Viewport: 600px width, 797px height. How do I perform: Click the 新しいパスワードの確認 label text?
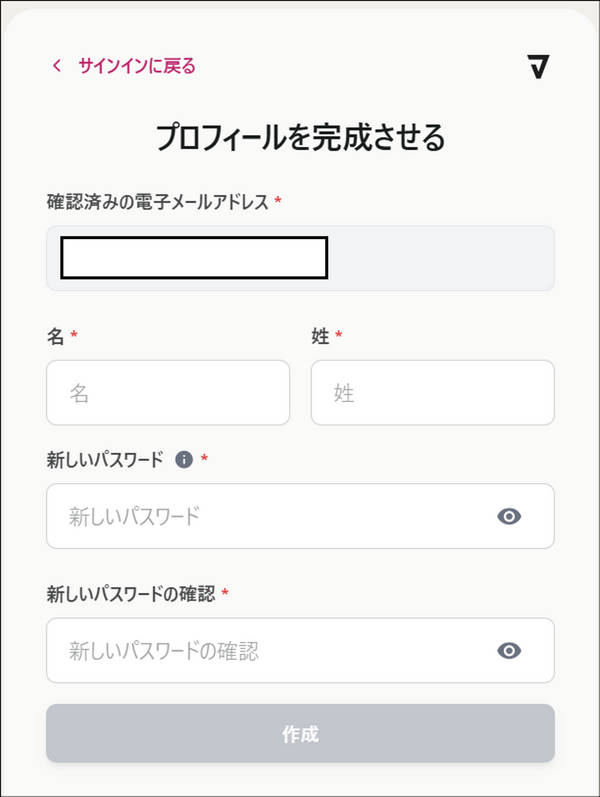pyautogui.click(x=131, y=594)
